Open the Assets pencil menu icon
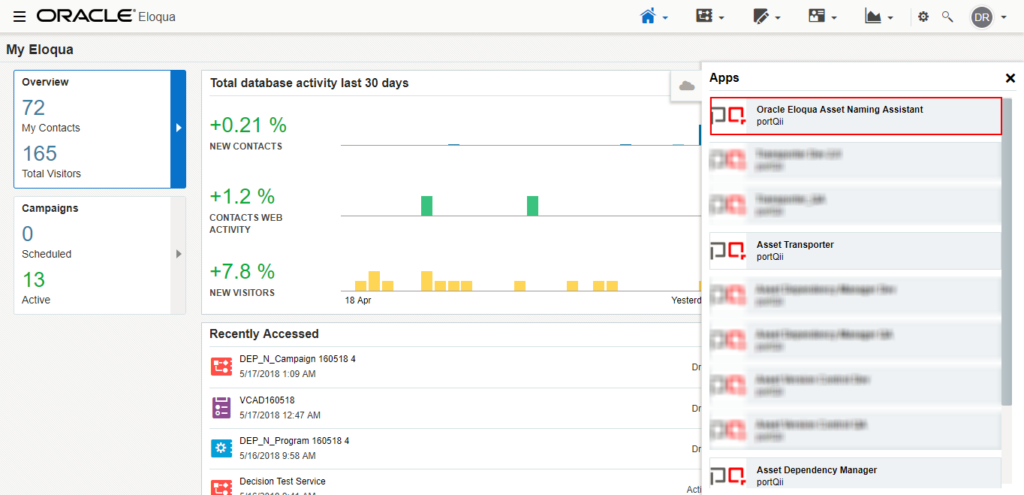The width and height of the screenshot is (1024, 495). click(x=760, y=17)
